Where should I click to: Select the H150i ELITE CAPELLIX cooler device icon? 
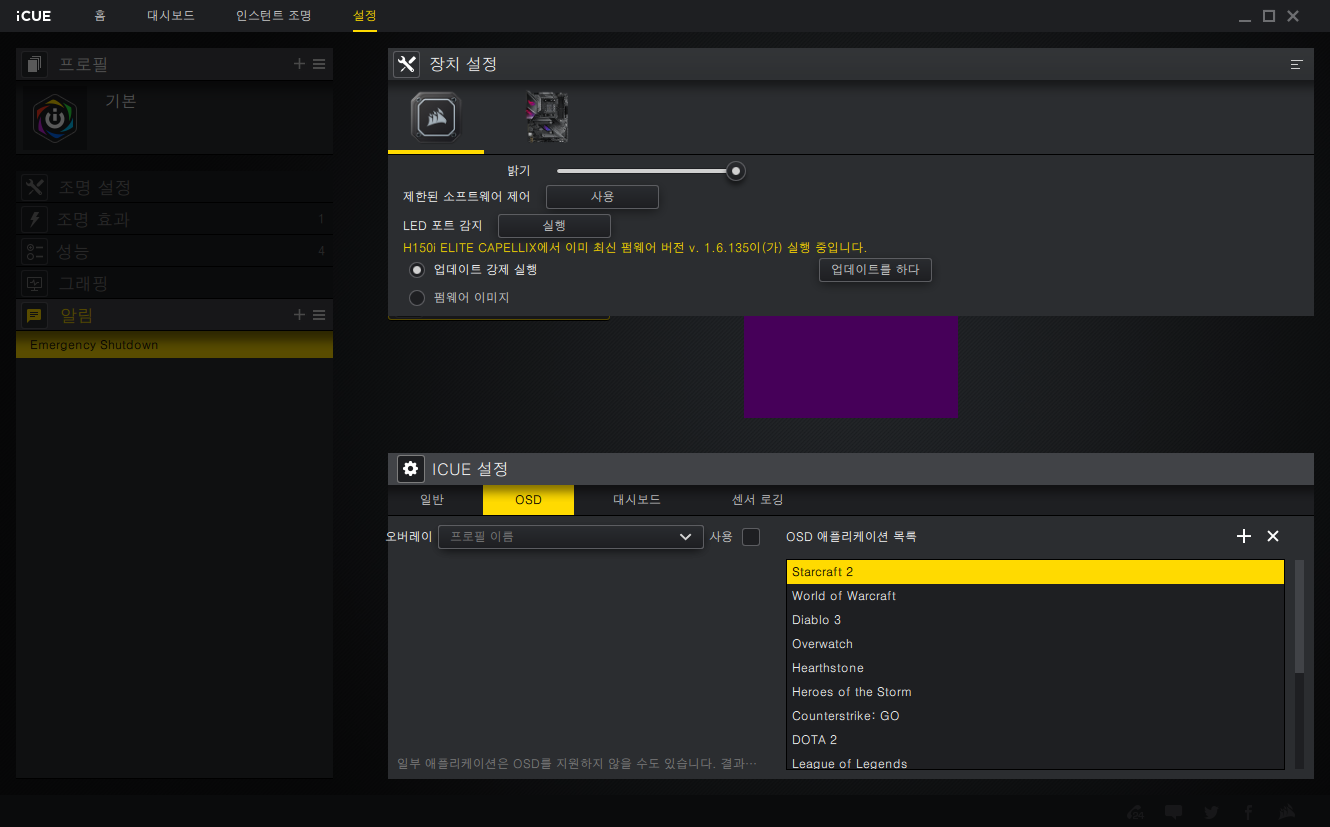pos(436,117)
